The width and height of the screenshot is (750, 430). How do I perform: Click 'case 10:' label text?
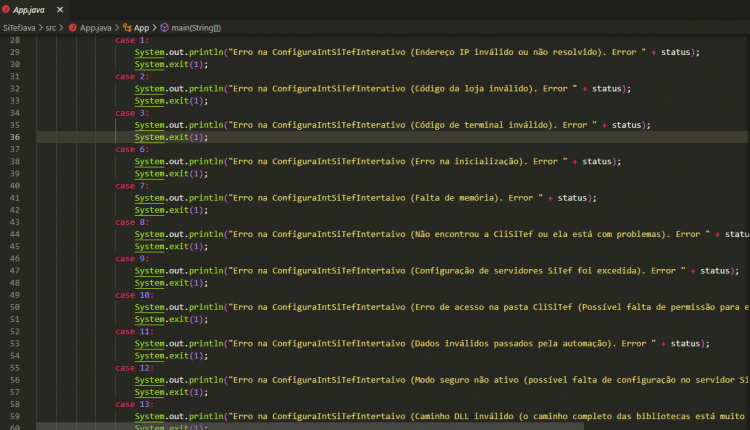pyautogui.click(x=134, y=295)
